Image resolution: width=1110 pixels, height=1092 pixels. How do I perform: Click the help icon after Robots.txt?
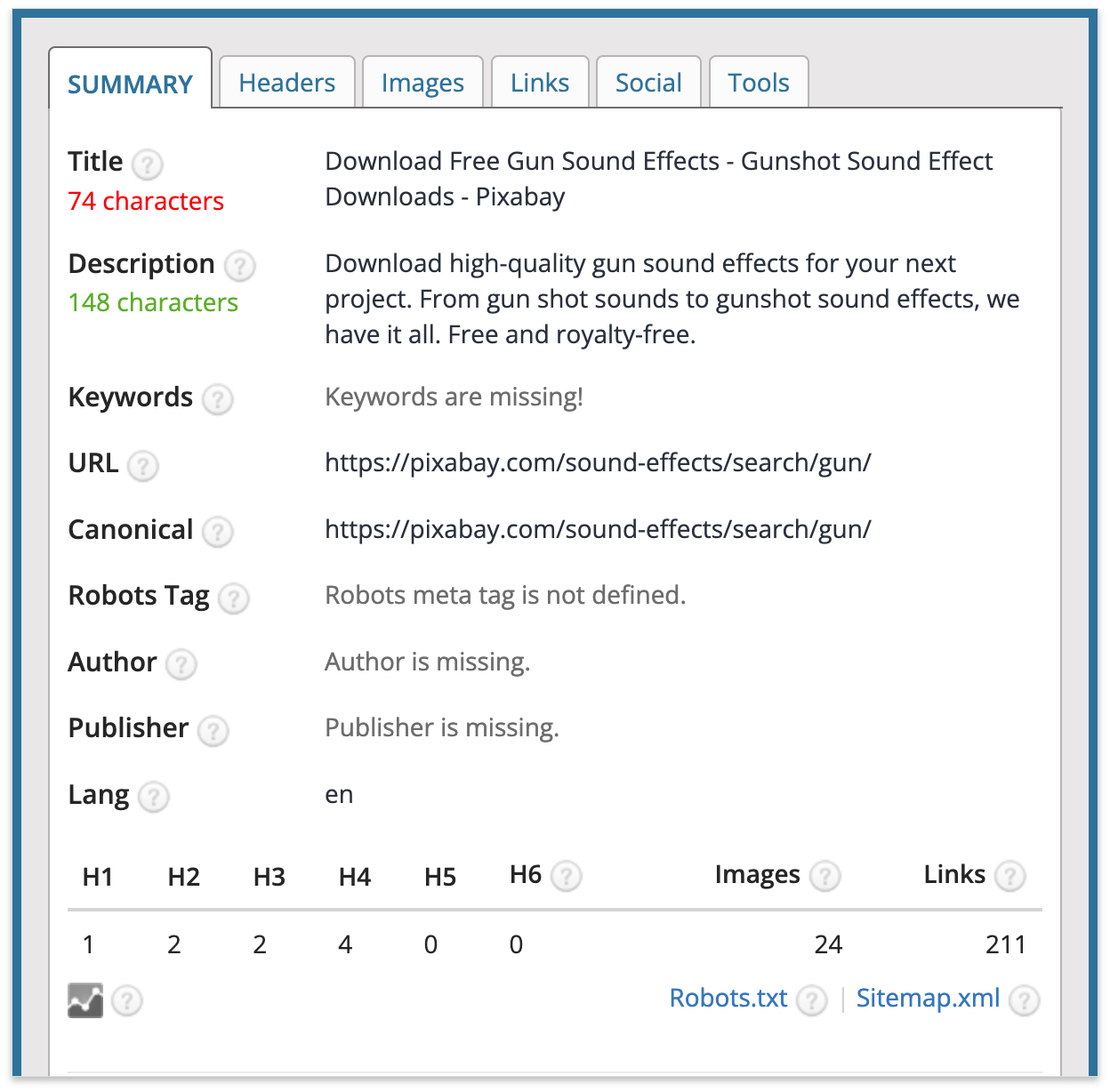[x=812, y=1000]
